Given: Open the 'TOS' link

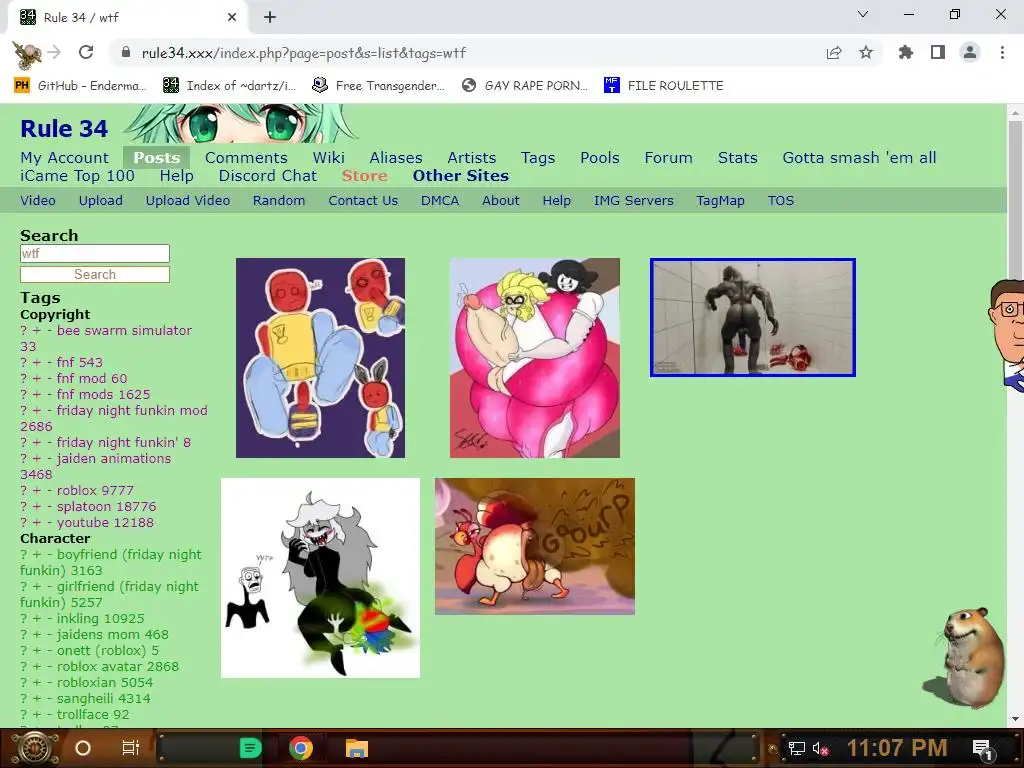Looking at the screenshot, I should pos(780,201).
